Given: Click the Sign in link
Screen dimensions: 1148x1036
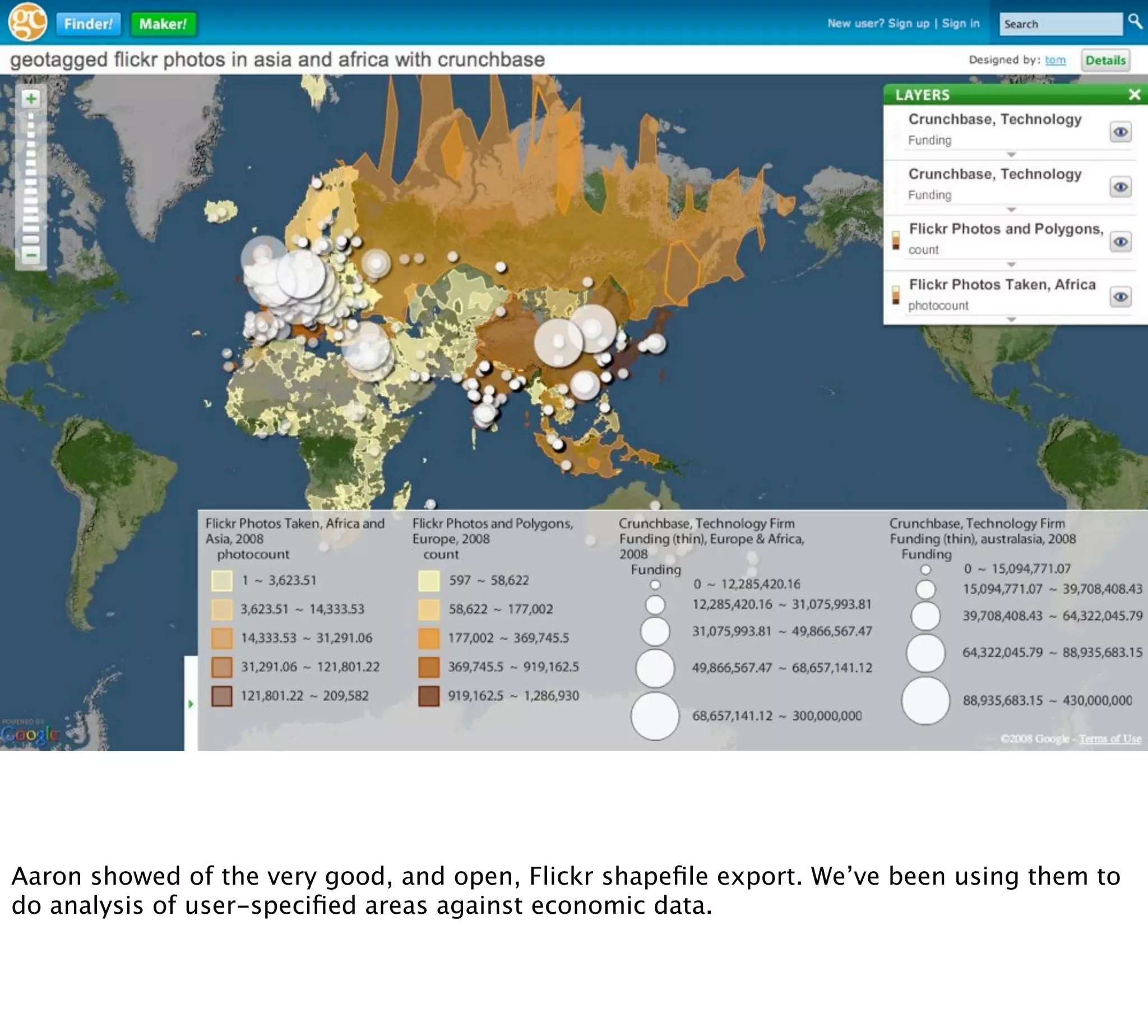Looking at the screenshot, I should point(960,24).
